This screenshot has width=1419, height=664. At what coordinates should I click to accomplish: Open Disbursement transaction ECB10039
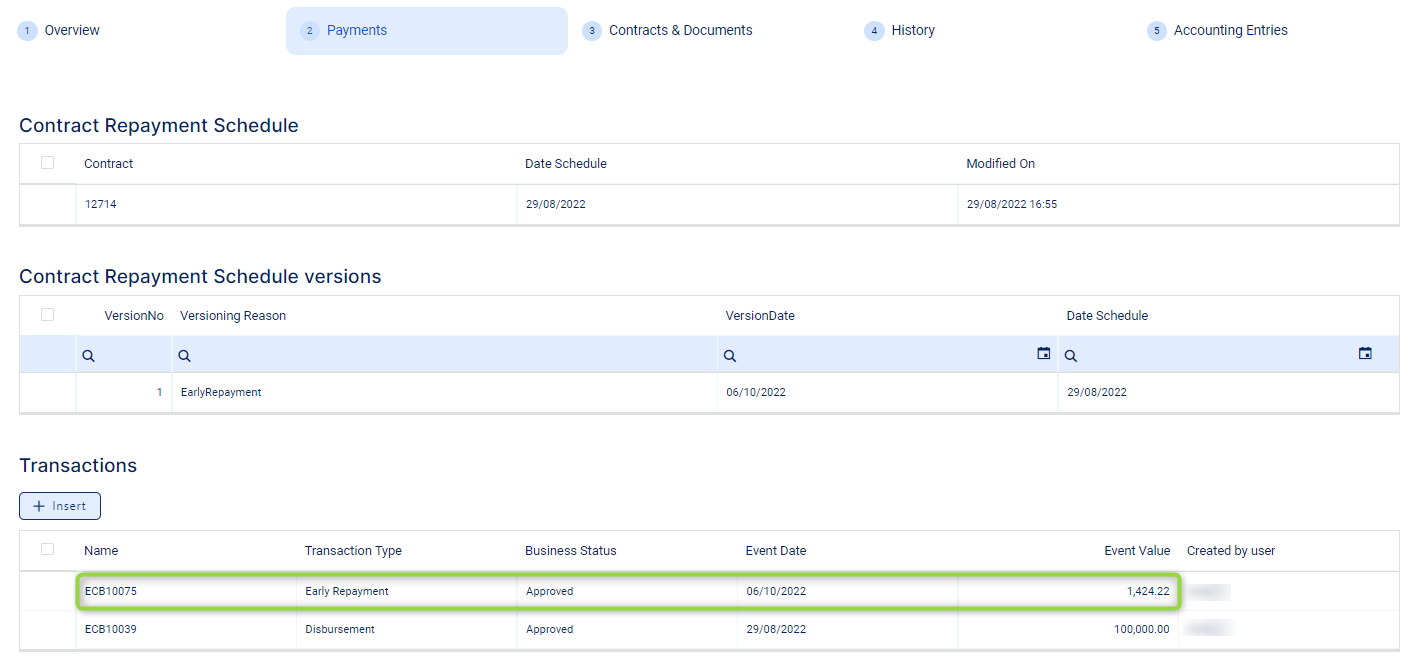(x=111, y=630)
